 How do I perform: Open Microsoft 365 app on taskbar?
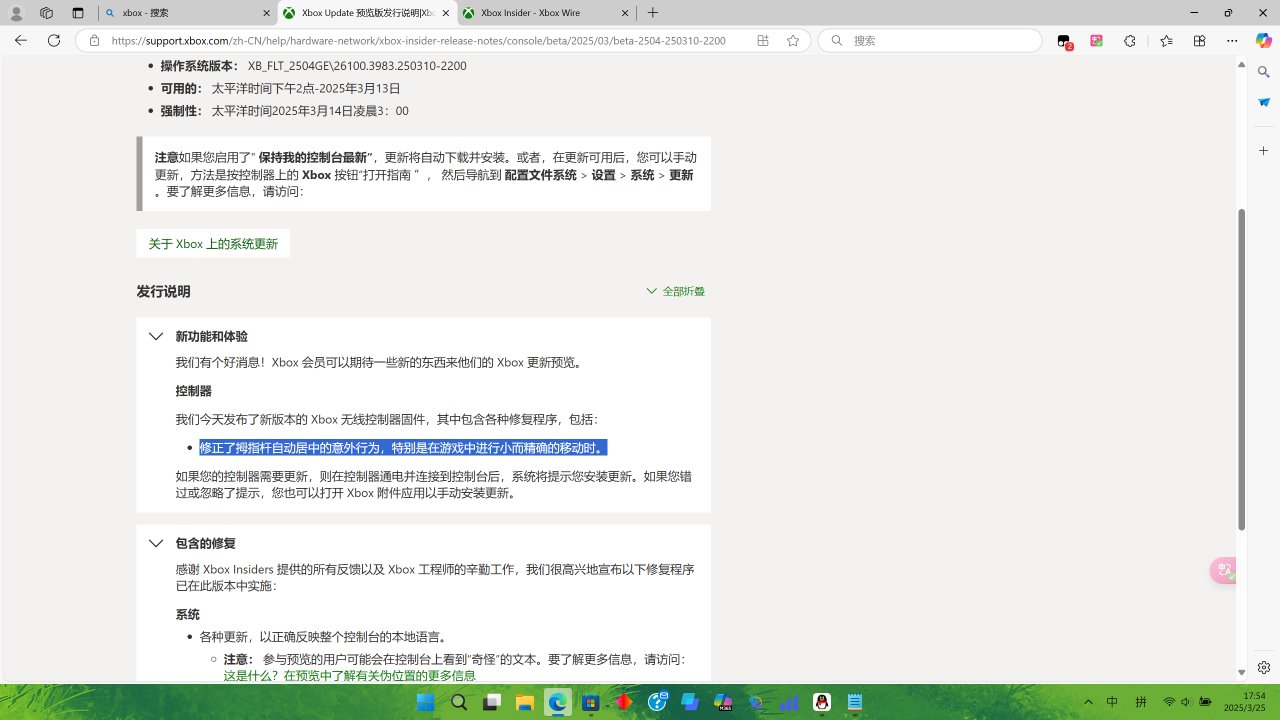pos(723,702)
